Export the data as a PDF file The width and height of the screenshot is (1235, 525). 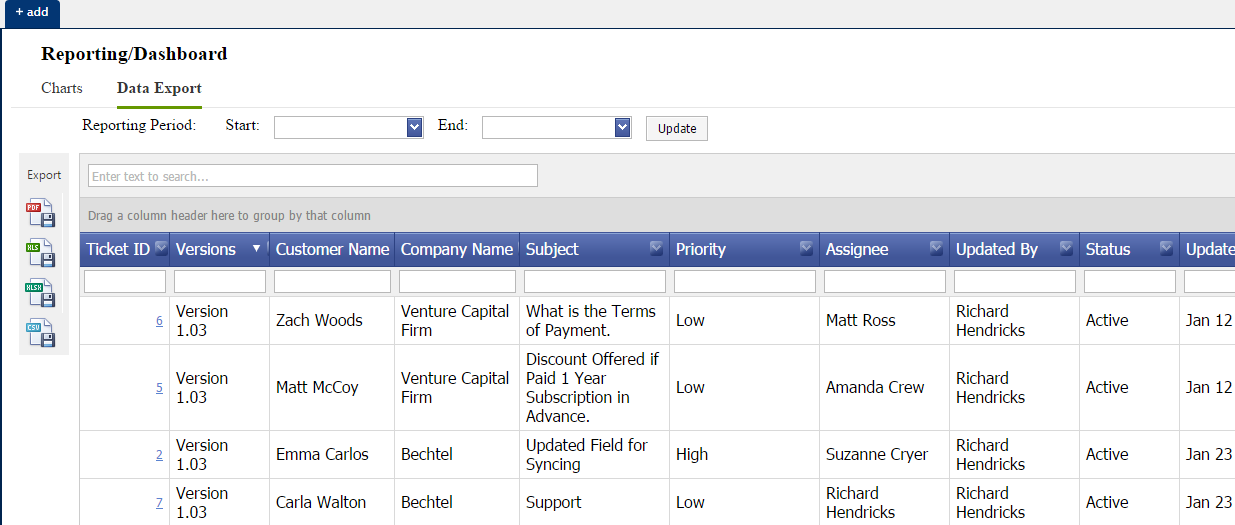point(41,213)
